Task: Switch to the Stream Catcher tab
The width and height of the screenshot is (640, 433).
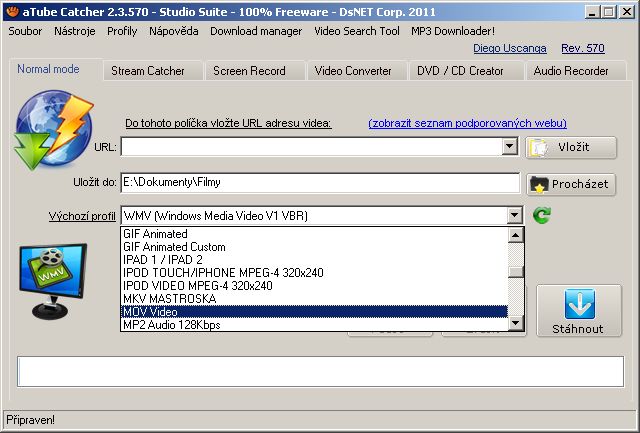Action: (152, 71)
